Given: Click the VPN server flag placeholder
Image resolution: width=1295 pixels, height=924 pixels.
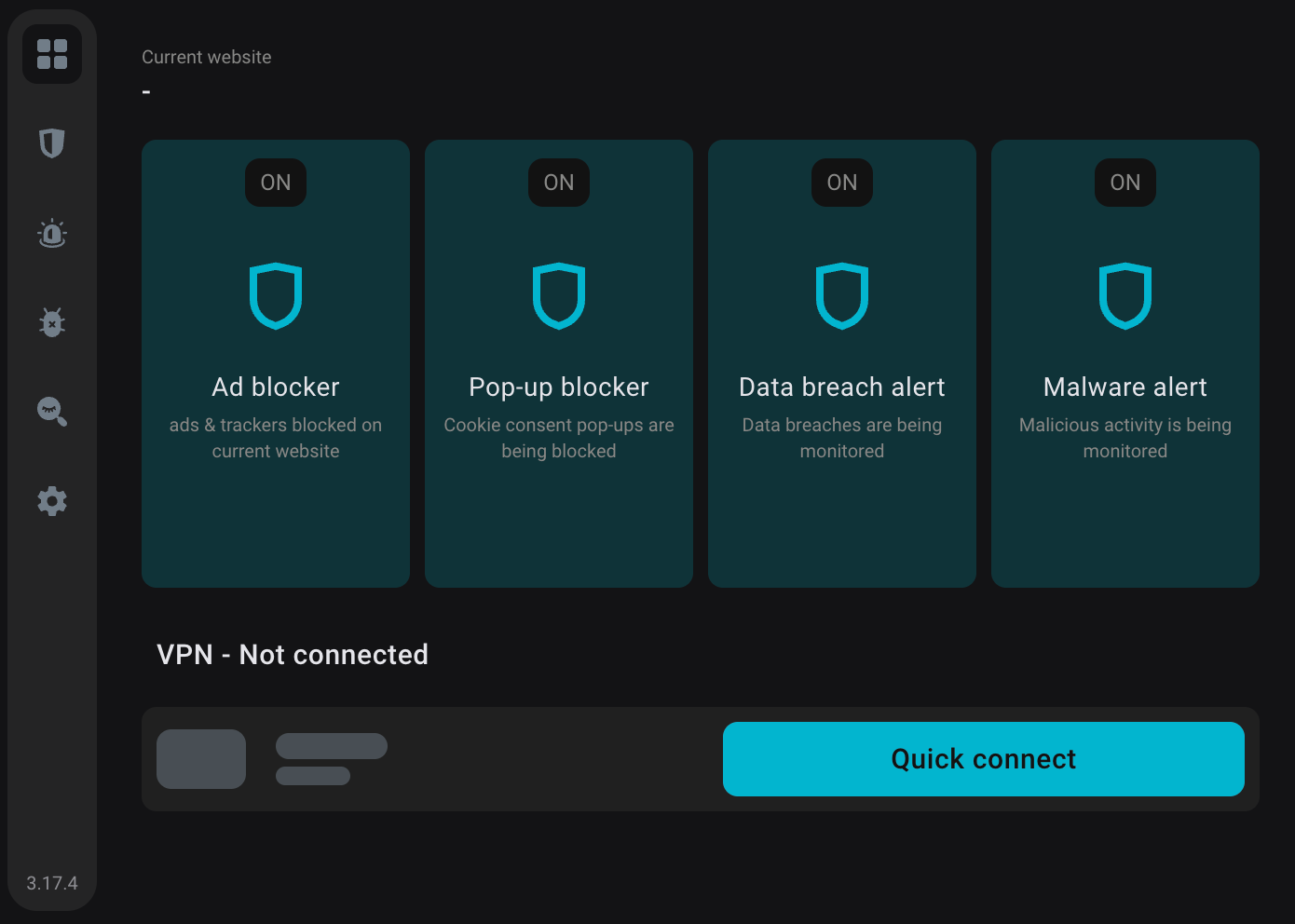Looking at the screenshot, I should 201,759.
